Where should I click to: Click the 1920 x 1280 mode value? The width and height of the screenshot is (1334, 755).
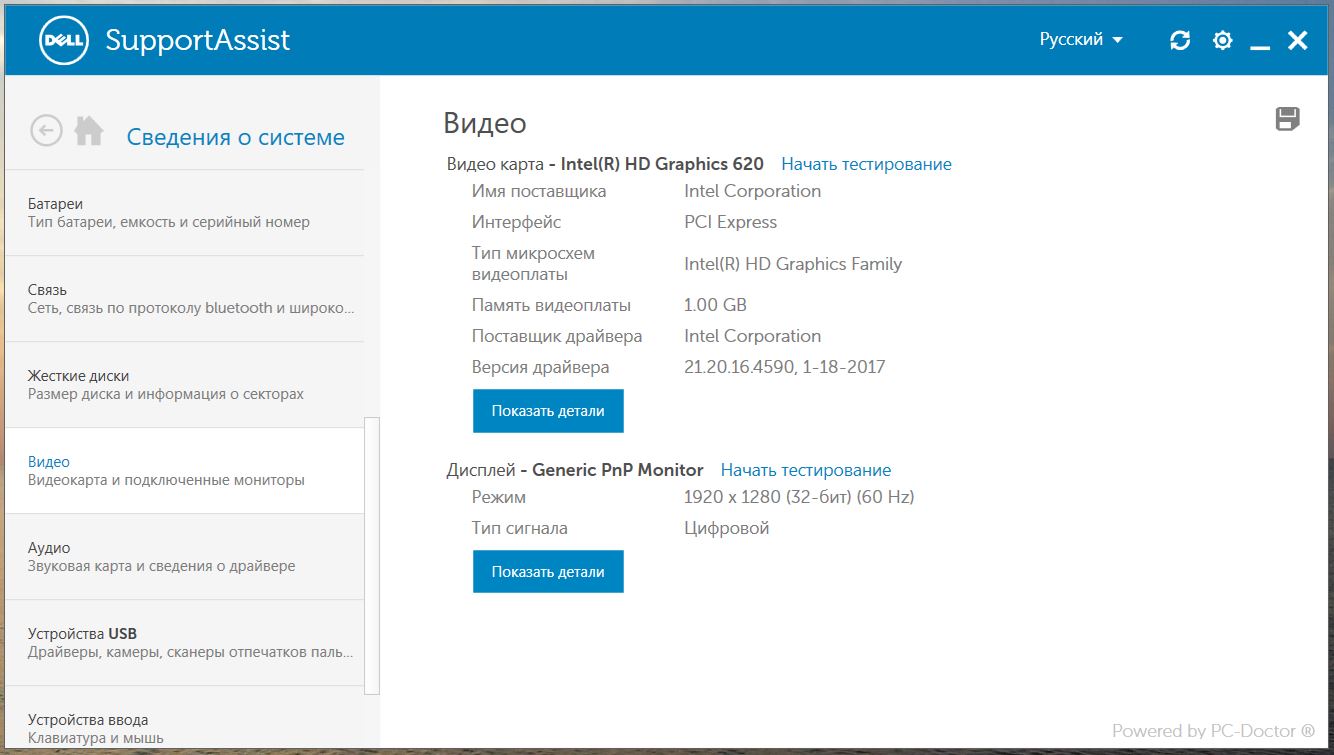799,497
